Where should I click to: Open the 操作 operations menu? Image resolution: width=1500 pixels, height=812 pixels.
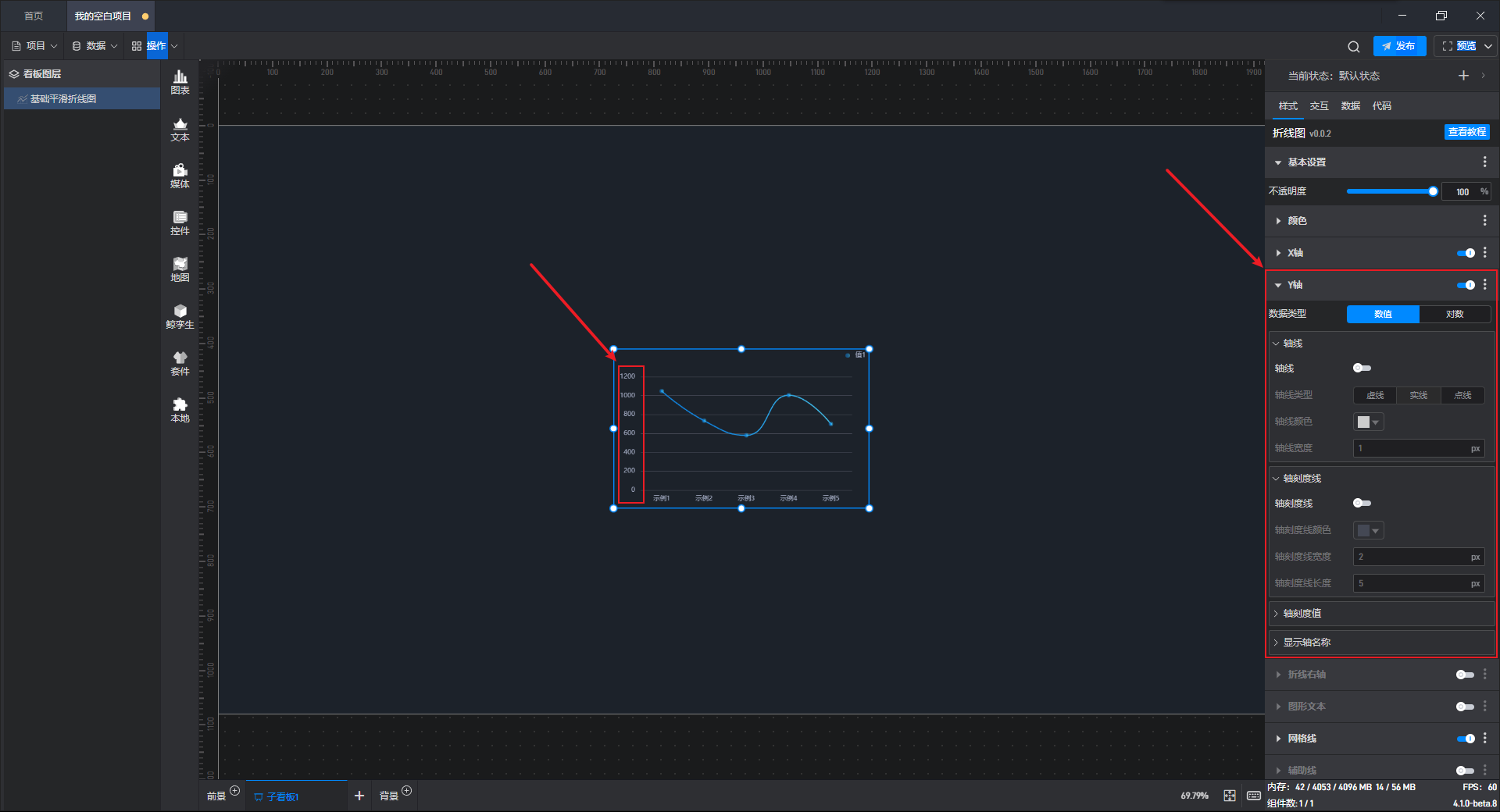(x=155, y=46)
